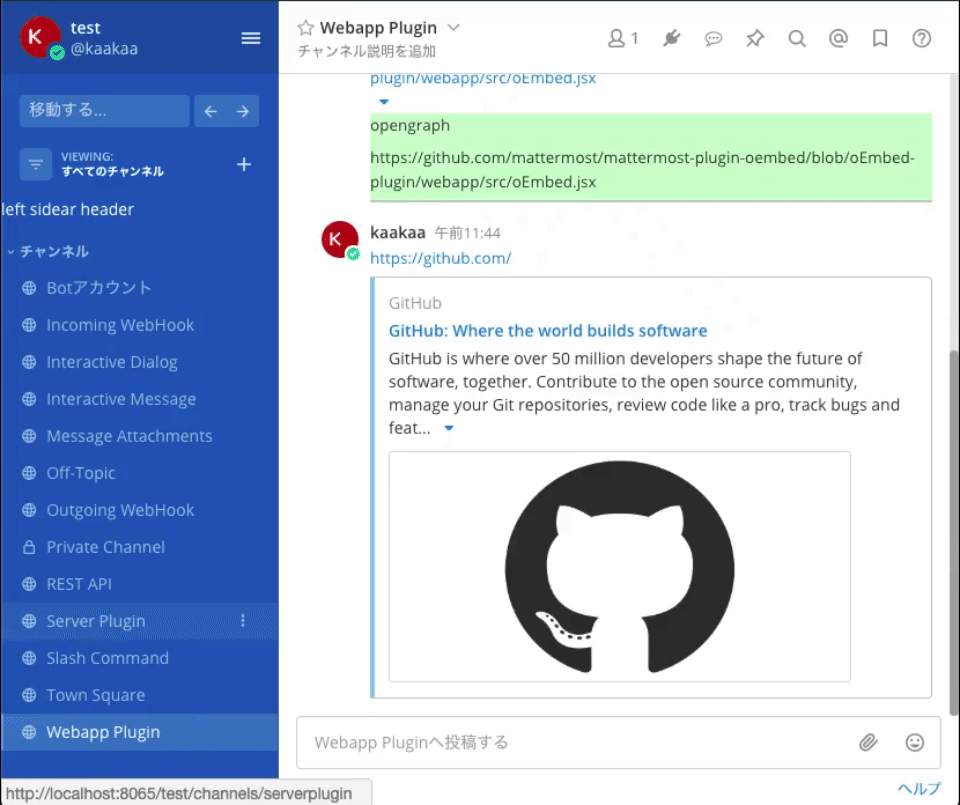Click the message list vertical scrollbar
960x805 pixels.
[954, 533]
